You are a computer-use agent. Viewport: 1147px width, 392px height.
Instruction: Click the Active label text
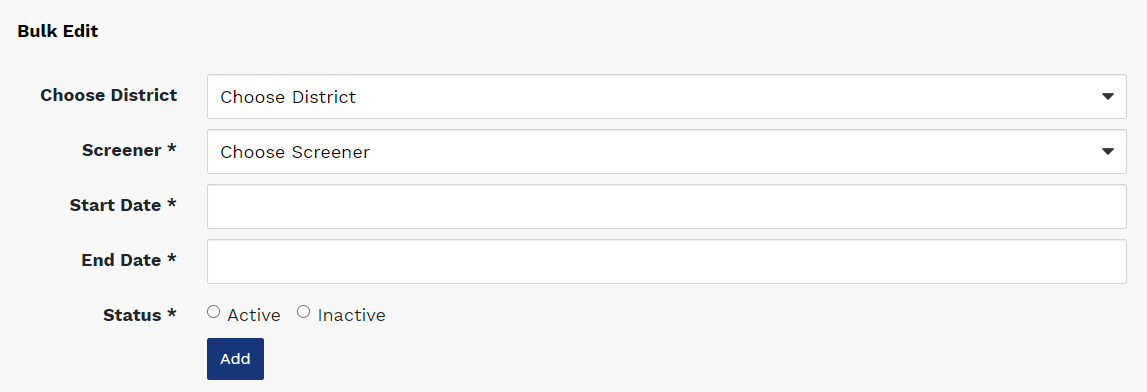click(254, 315)
